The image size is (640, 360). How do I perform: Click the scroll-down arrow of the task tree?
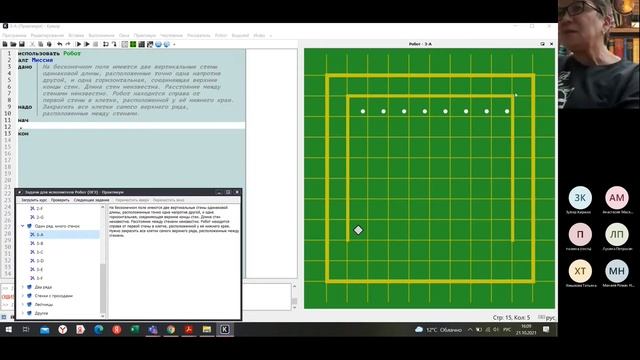(x=102, y=316)
